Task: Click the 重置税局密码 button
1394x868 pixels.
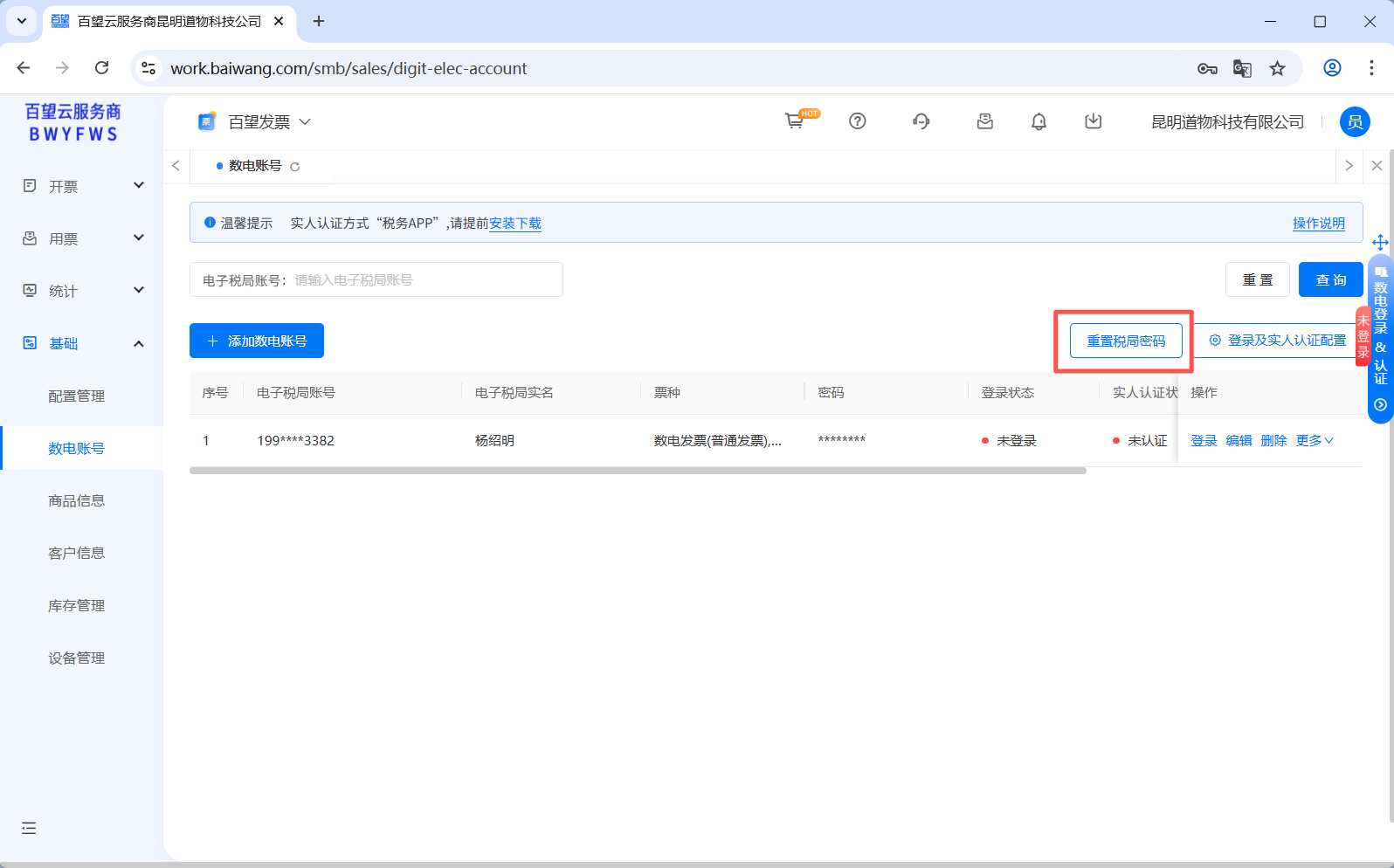Action: pos(1126,341)
